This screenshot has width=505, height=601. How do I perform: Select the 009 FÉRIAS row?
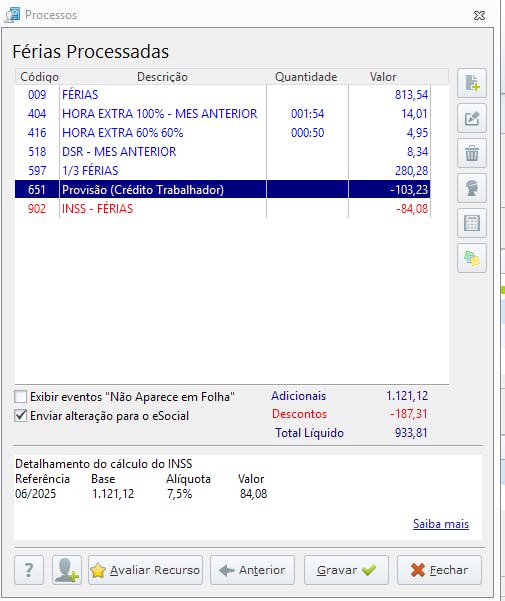[223, 94]
